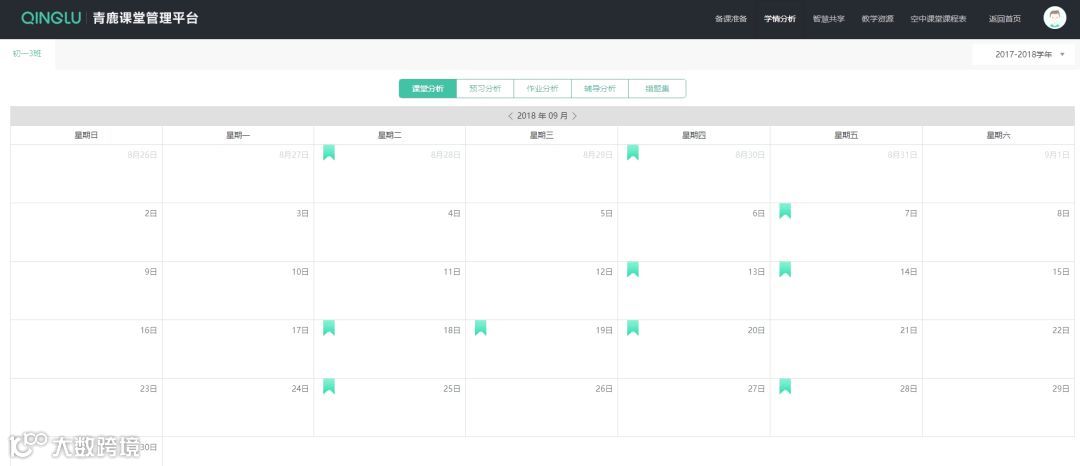Switch to 作业分析 tab
Viewport: 1080px width, 466px height.
543,89
